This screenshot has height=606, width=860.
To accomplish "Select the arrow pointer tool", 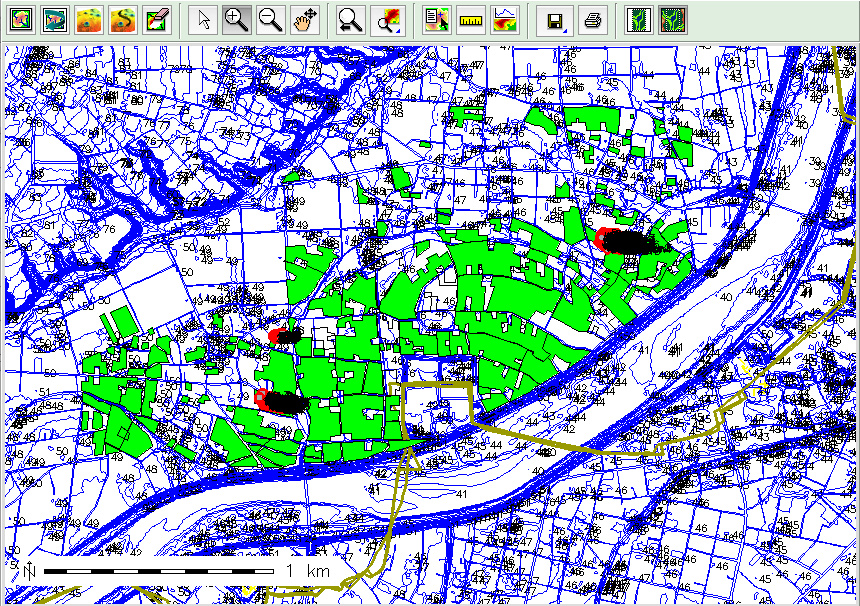I will pyautogui.click(x=204, y=20).
